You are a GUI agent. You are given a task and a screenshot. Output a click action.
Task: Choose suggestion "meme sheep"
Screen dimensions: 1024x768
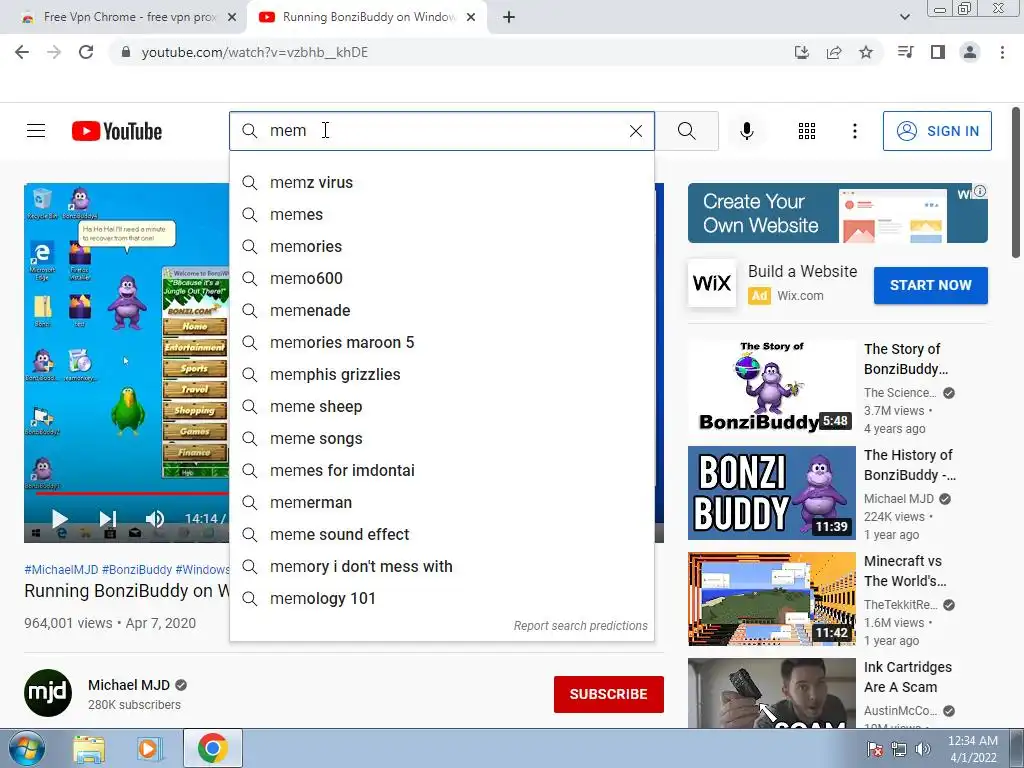pos(441,406)
